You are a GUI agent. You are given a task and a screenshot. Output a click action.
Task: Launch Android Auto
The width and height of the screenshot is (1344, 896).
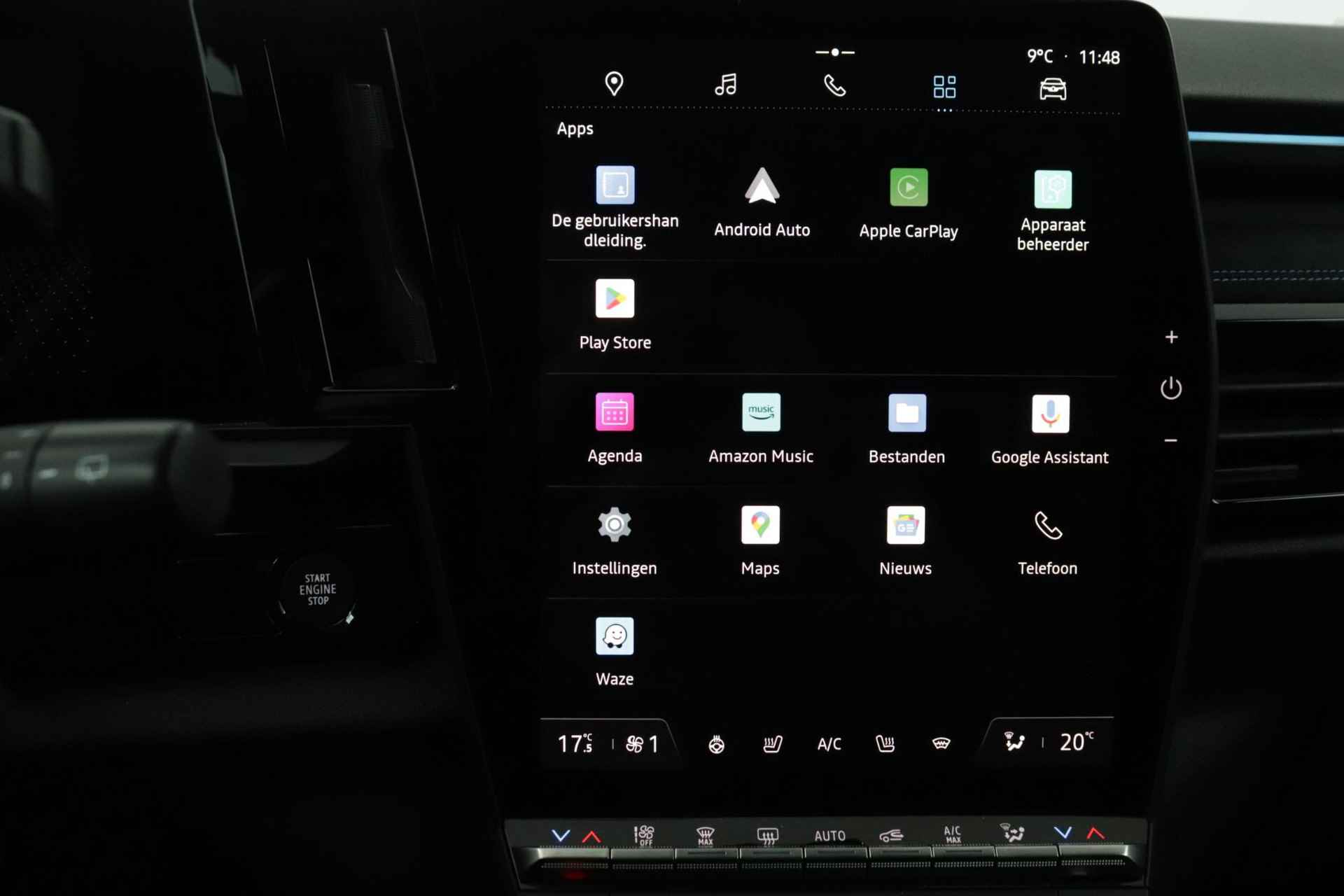click(x=762, y=203)
